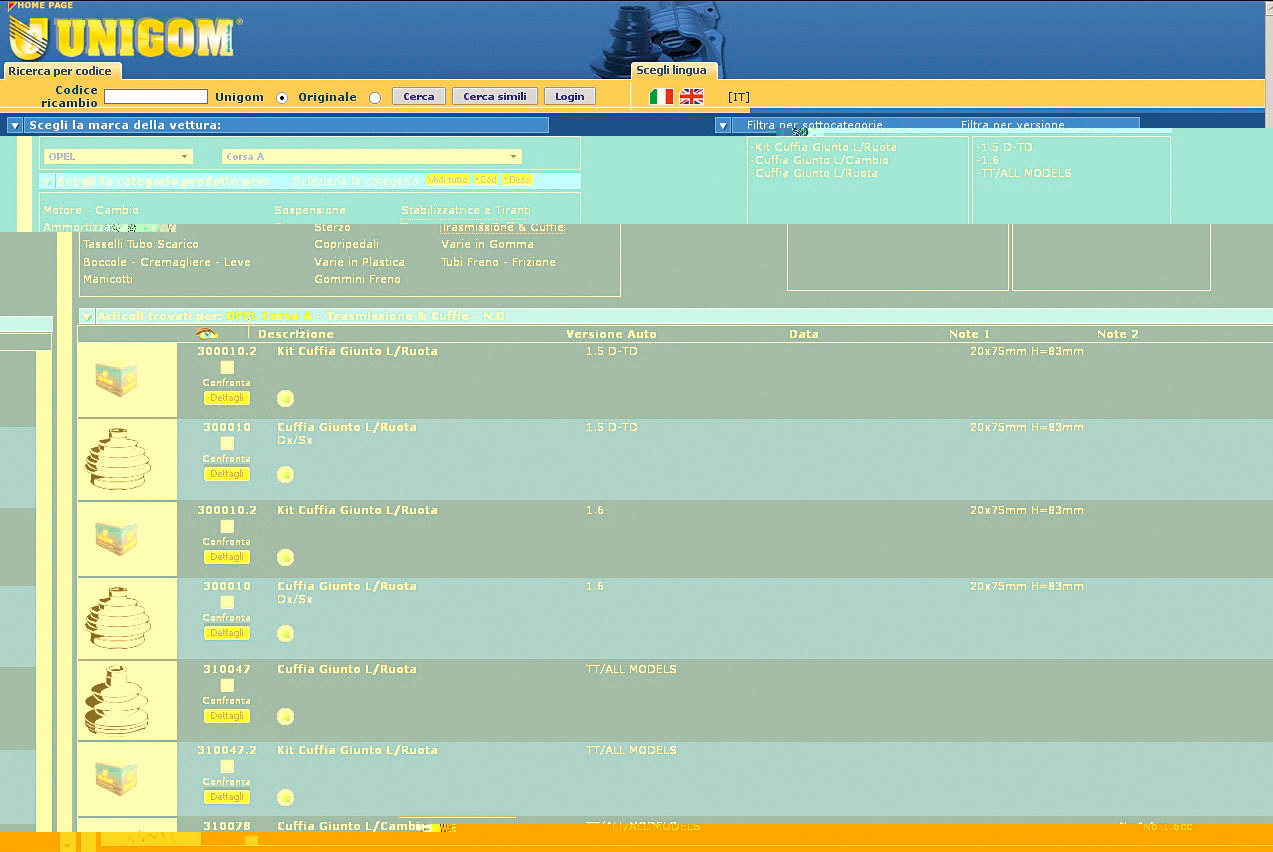1273x852 pixels.
Task: Collapse the 'Filtra per sottocategorie' section arrow
Action: point(723,125)
